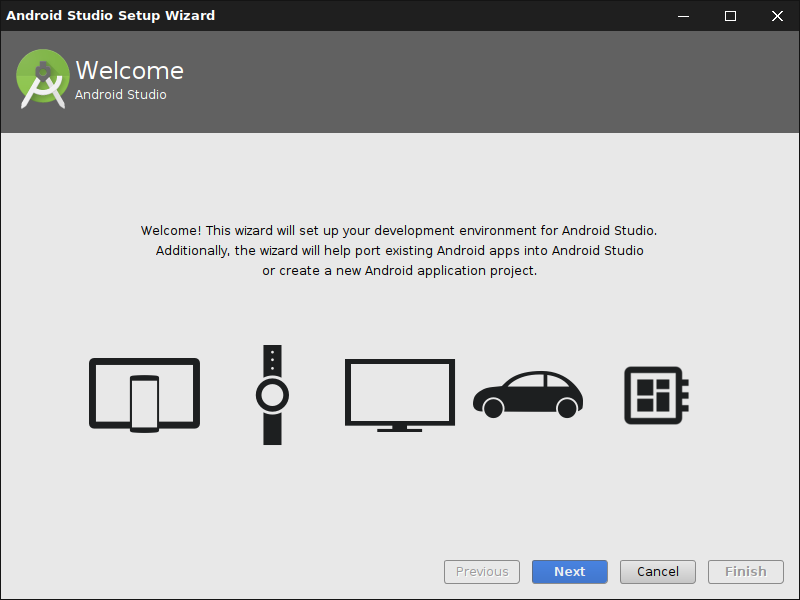Close the Android Studio Setup Wizard
The image size is (800, 600).
point(776,16)
